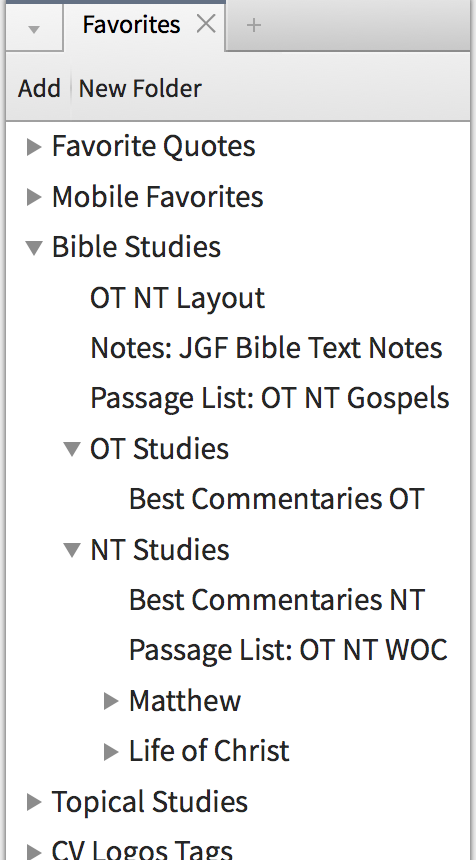Collapse the OT Studies subfolder
This screenshot has width=476, height=860.
72,449
